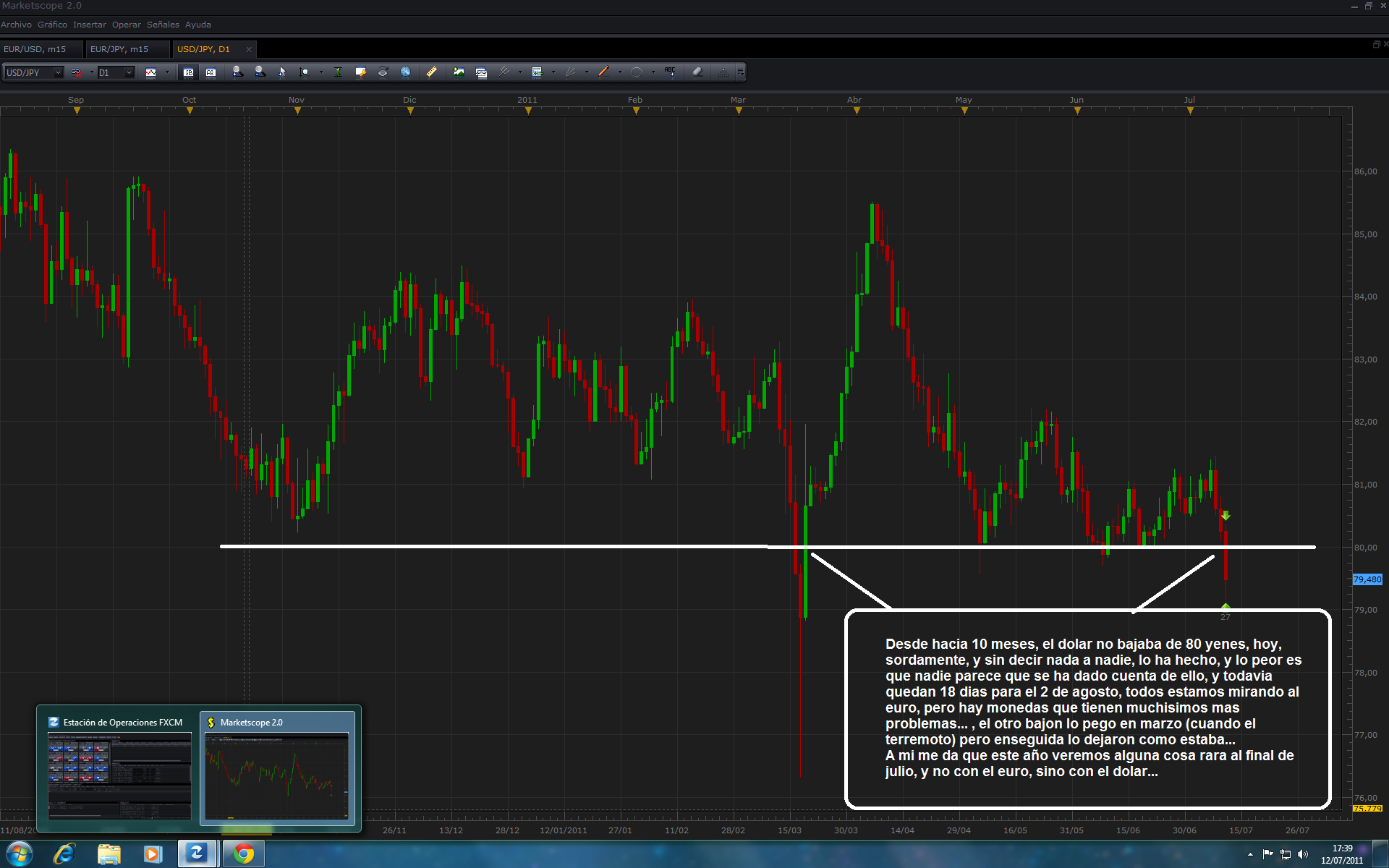The width and height of the screenshot is (1389, 868).
Task: Open the dropdown arrow beside line tool
Action: pyautogui.click(x=620, y=72)
